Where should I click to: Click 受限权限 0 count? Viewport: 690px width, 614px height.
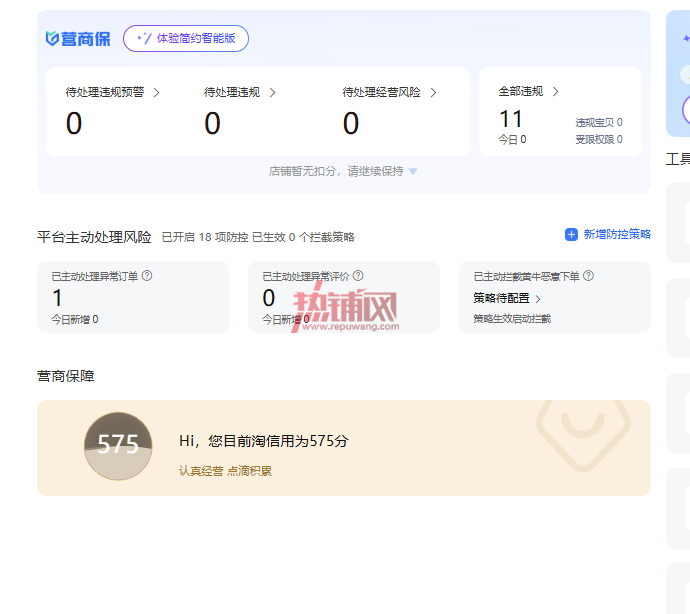click(598, 140)
